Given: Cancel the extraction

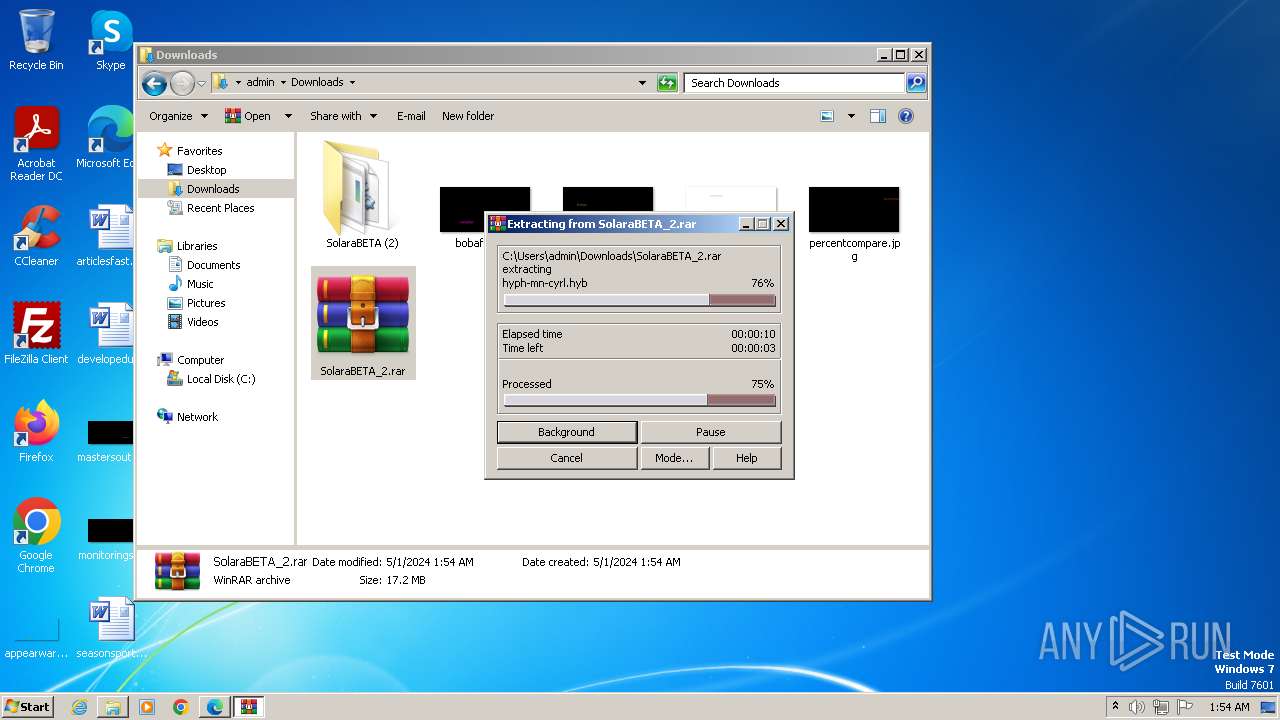Looking at the screenshot, I should [x=567, y=458].
